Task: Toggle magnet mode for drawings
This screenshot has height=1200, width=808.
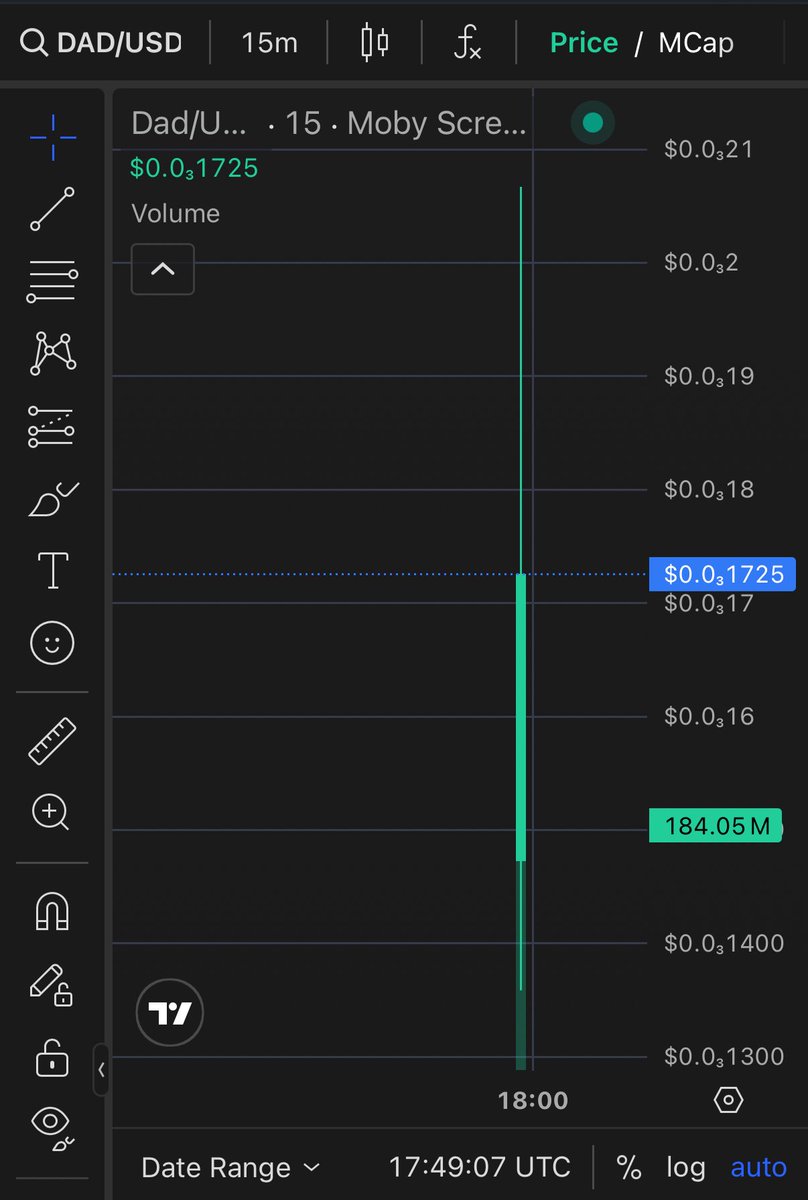Action: point(52,910)
